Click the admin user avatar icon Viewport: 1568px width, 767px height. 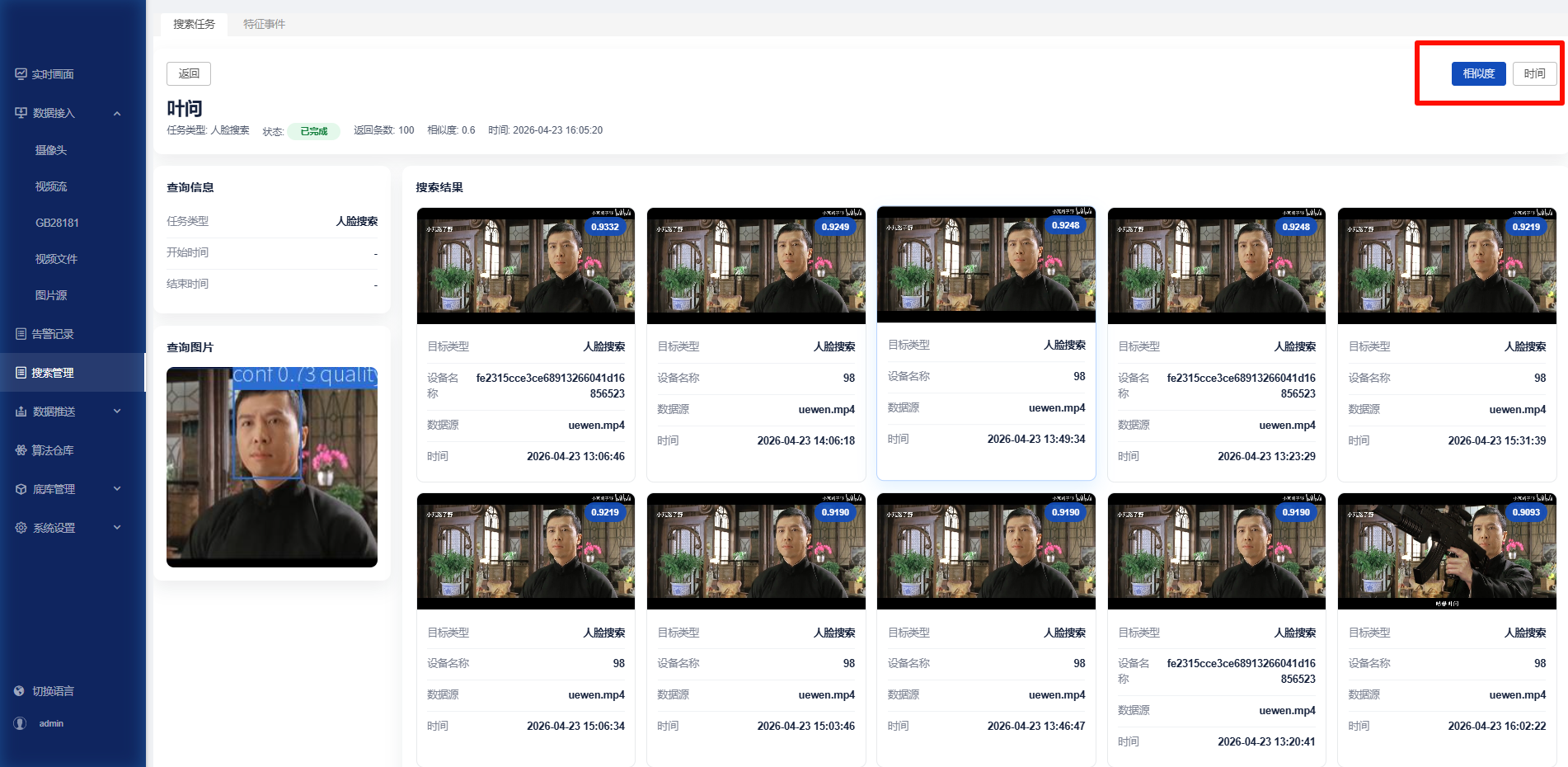20,723
